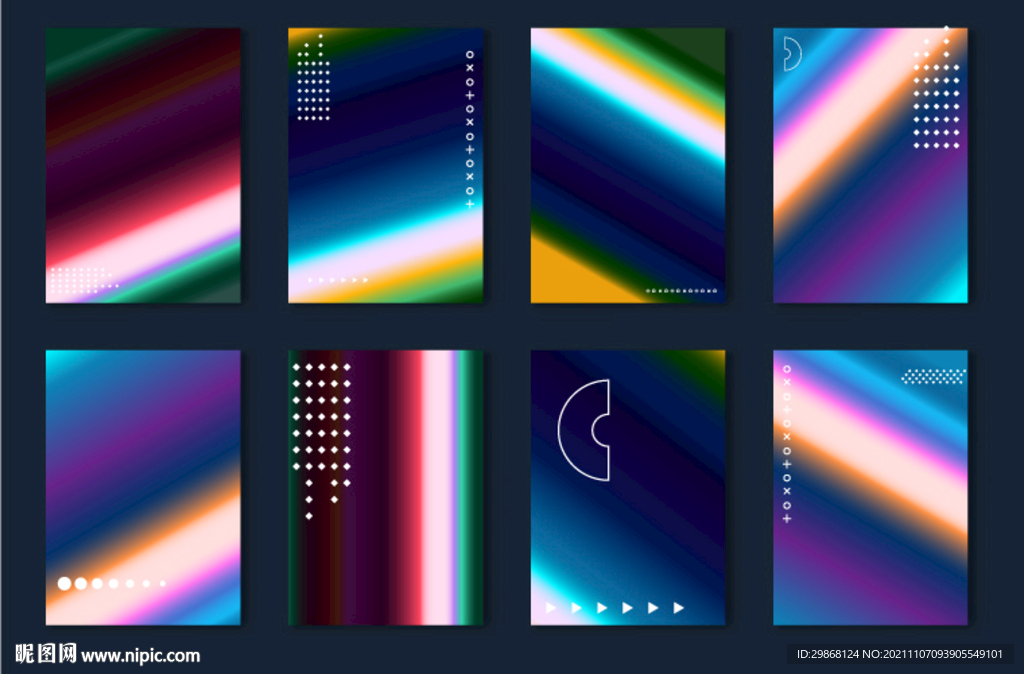Choose the poster with the solid orange corner
This screenshot has width=1024, height=674.
[628, 165]
